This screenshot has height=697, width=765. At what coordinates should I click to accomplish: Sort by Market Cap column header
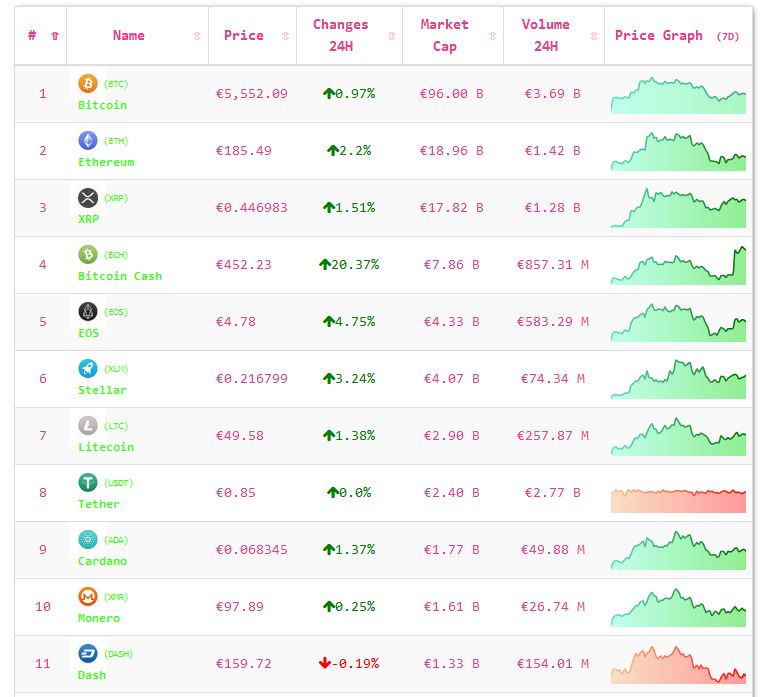point(444,35)
